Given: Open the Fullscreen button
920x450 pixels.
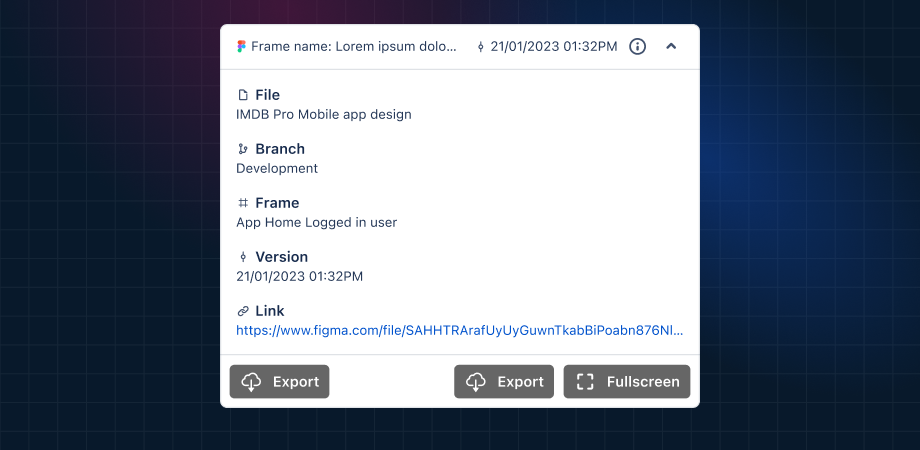Looking at the screenshot, I should coord(627,382).
